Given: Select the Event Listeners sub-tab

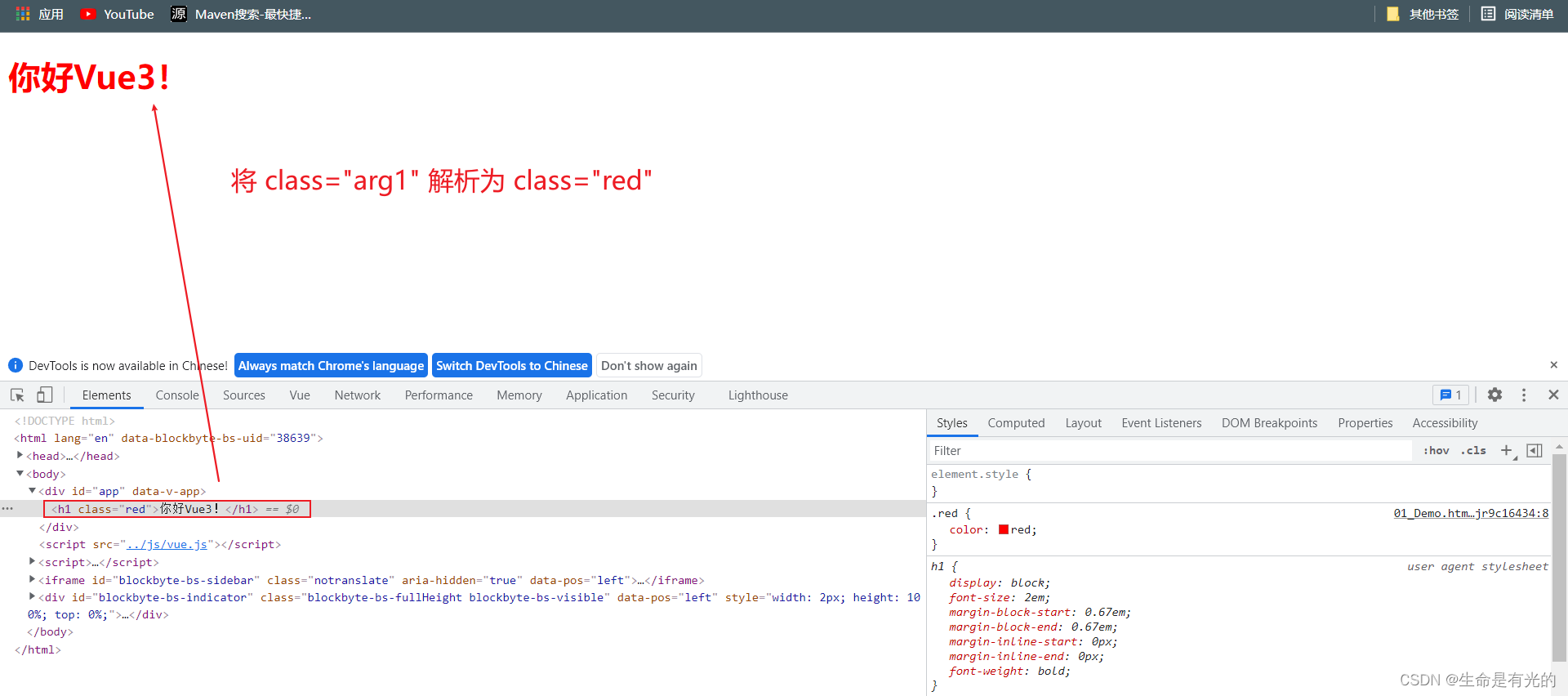Looking at the screenshot, I should [x=1161, y=422].
